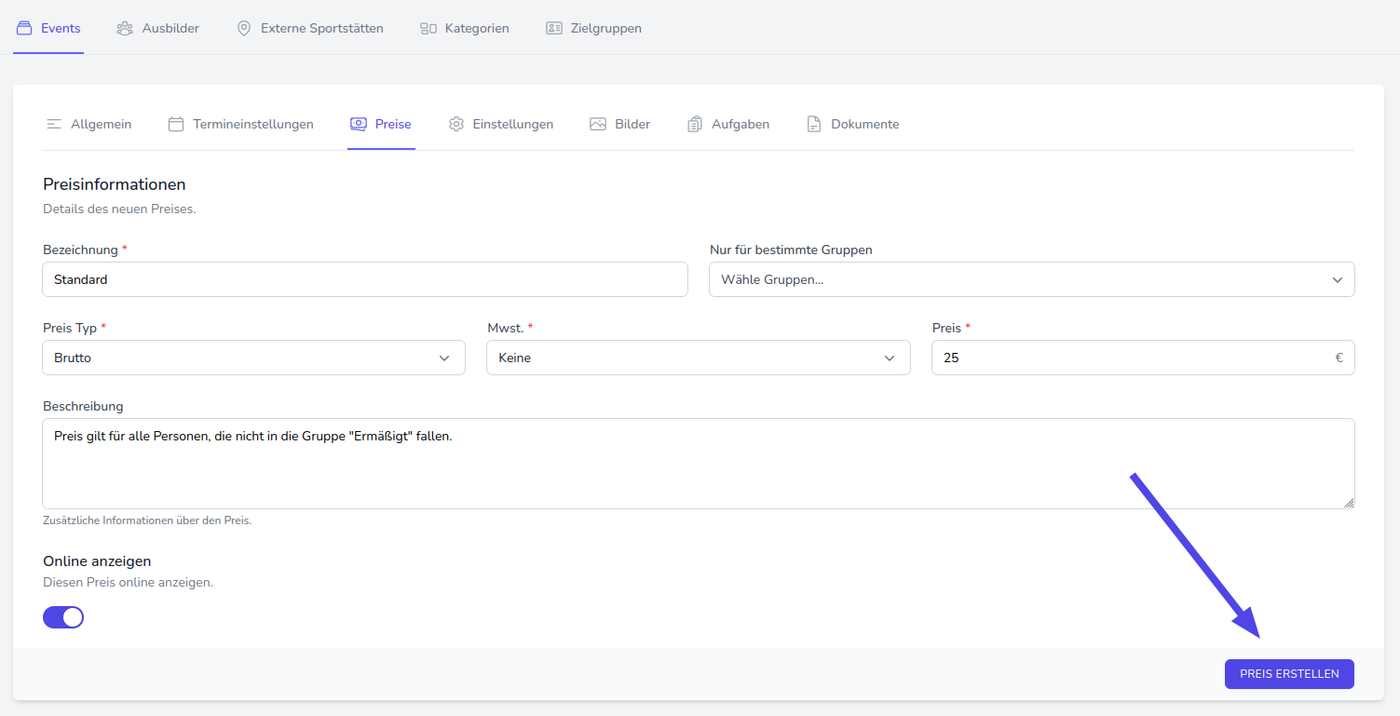The height and width of the screenshot is (716, 1400).
Task: Click the Termineinstellungen calendar icon
Action: point(176,124)
